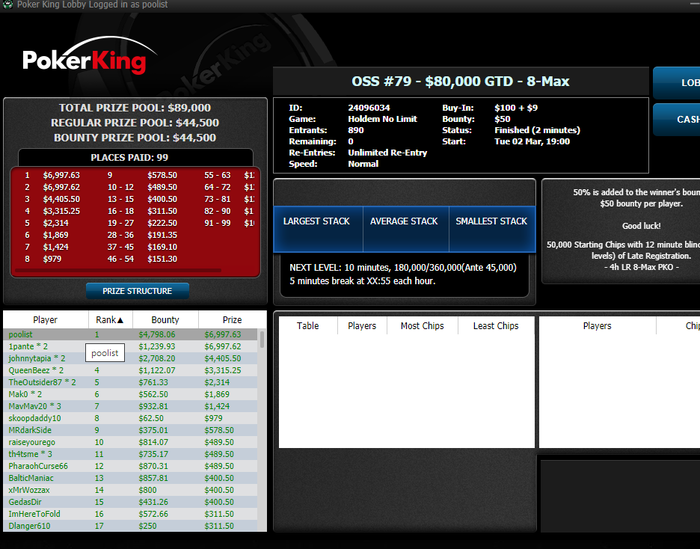This screenshot has width=700, height=549.
Task: Select player row MavMav20 * 3
Action: pos(130,407)
